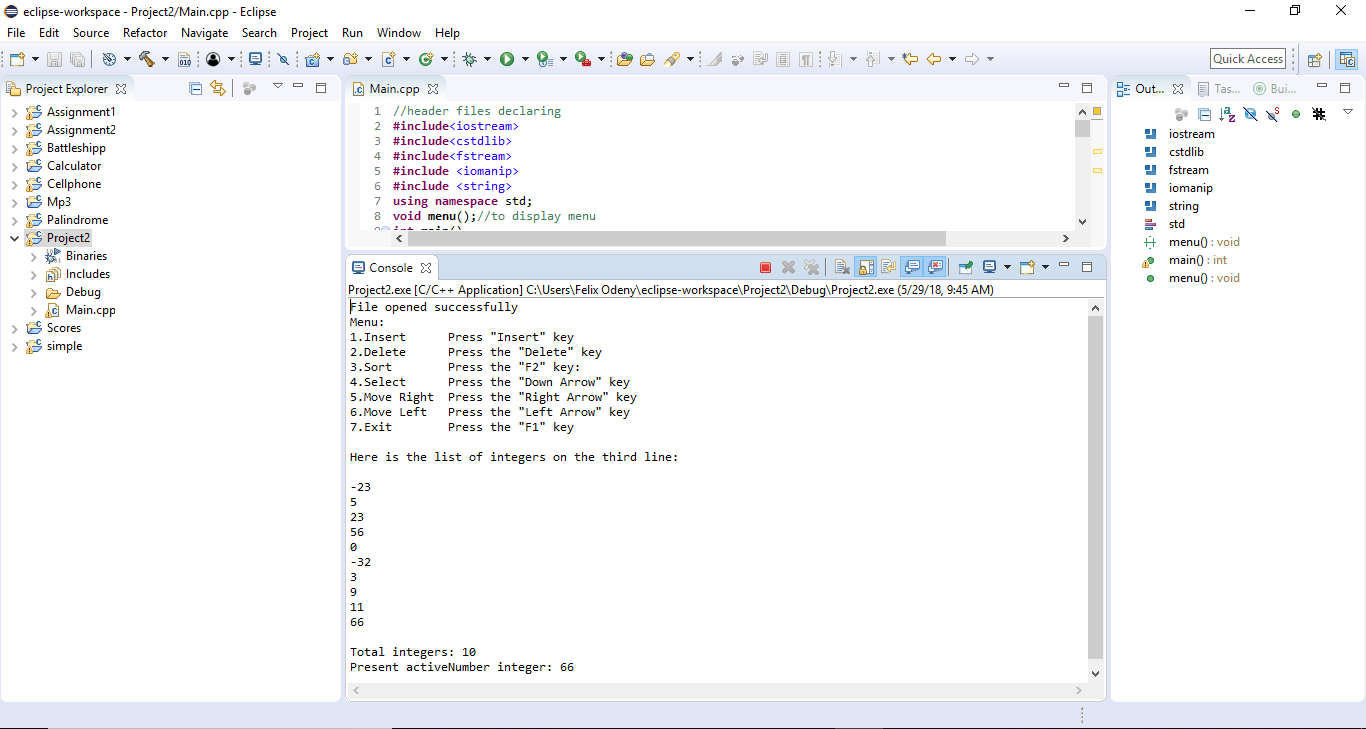1366x729 pixels.
Task: Click the New C/C++ Project icon
Action: [313, 59]
